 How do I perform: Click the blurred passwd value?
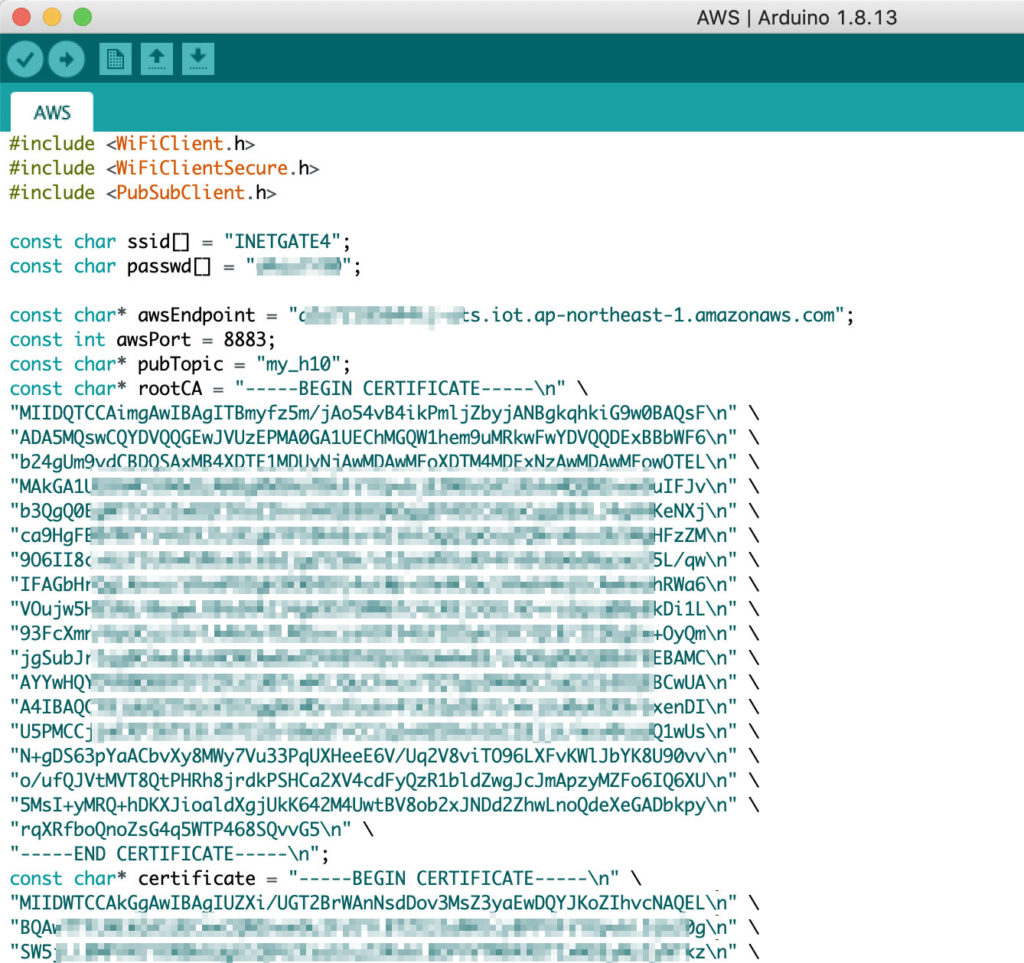[300, 266]
